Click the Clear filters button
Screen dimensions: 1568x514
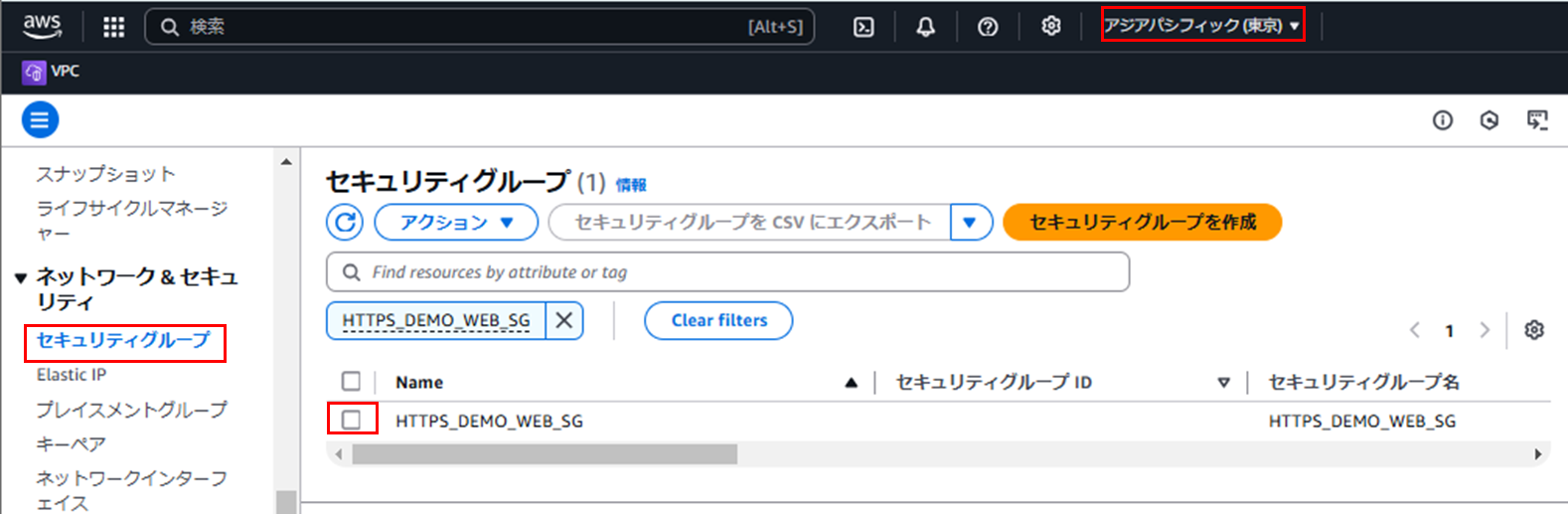pos(718,320)
